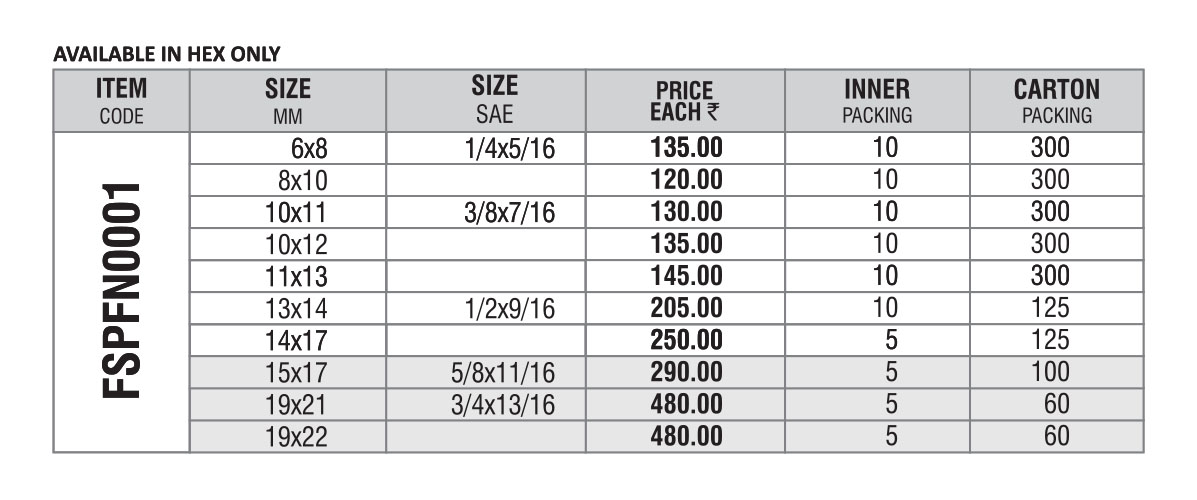Select the 1/4x5/16 SAE size cell
The image size is (1197, 500).
[x=509, y=149]
